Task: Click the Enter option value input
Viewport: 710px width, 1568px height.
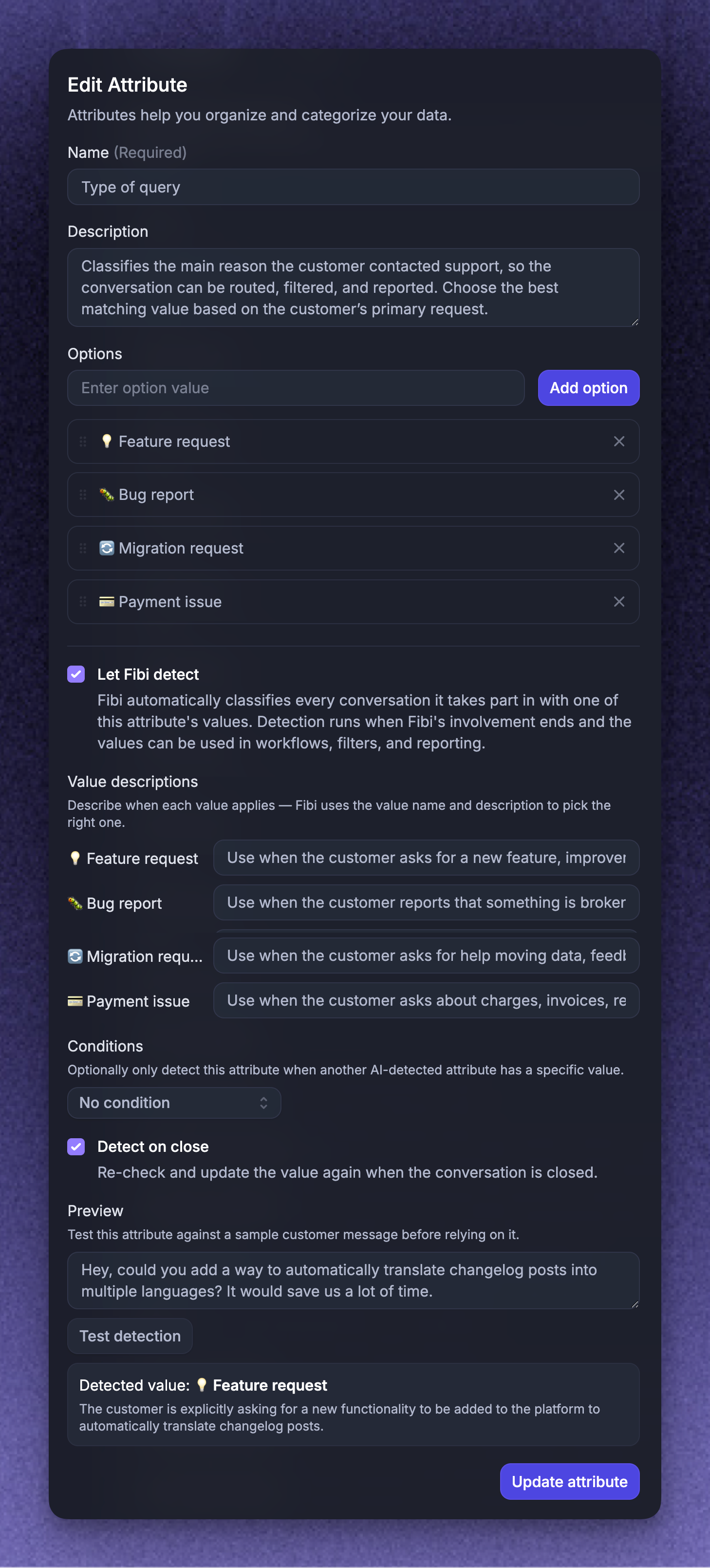Action: tap(296, 388)
